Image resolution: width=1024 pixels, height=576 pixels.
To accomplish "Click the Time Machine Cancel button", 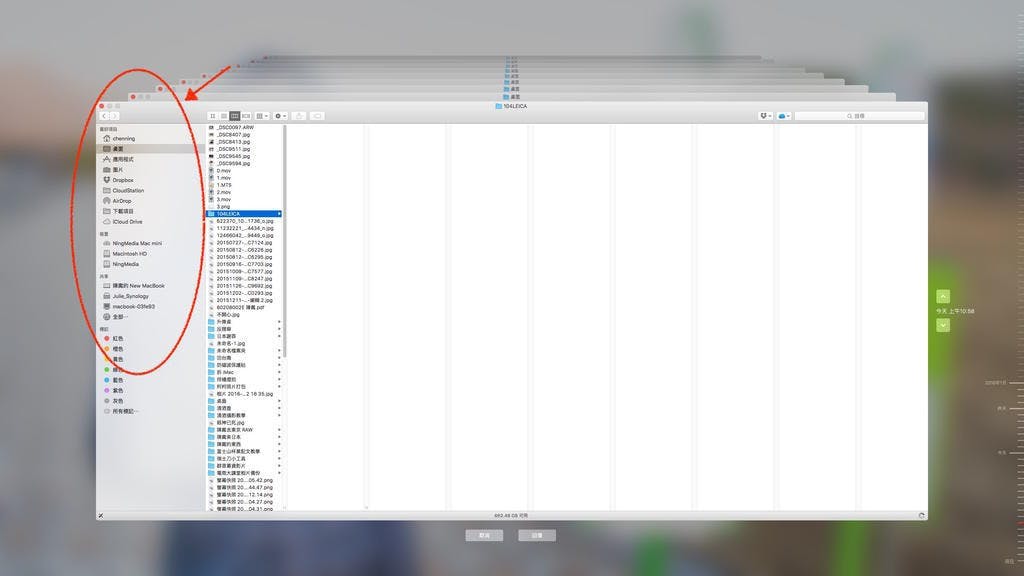I will (x=484, y=536).
